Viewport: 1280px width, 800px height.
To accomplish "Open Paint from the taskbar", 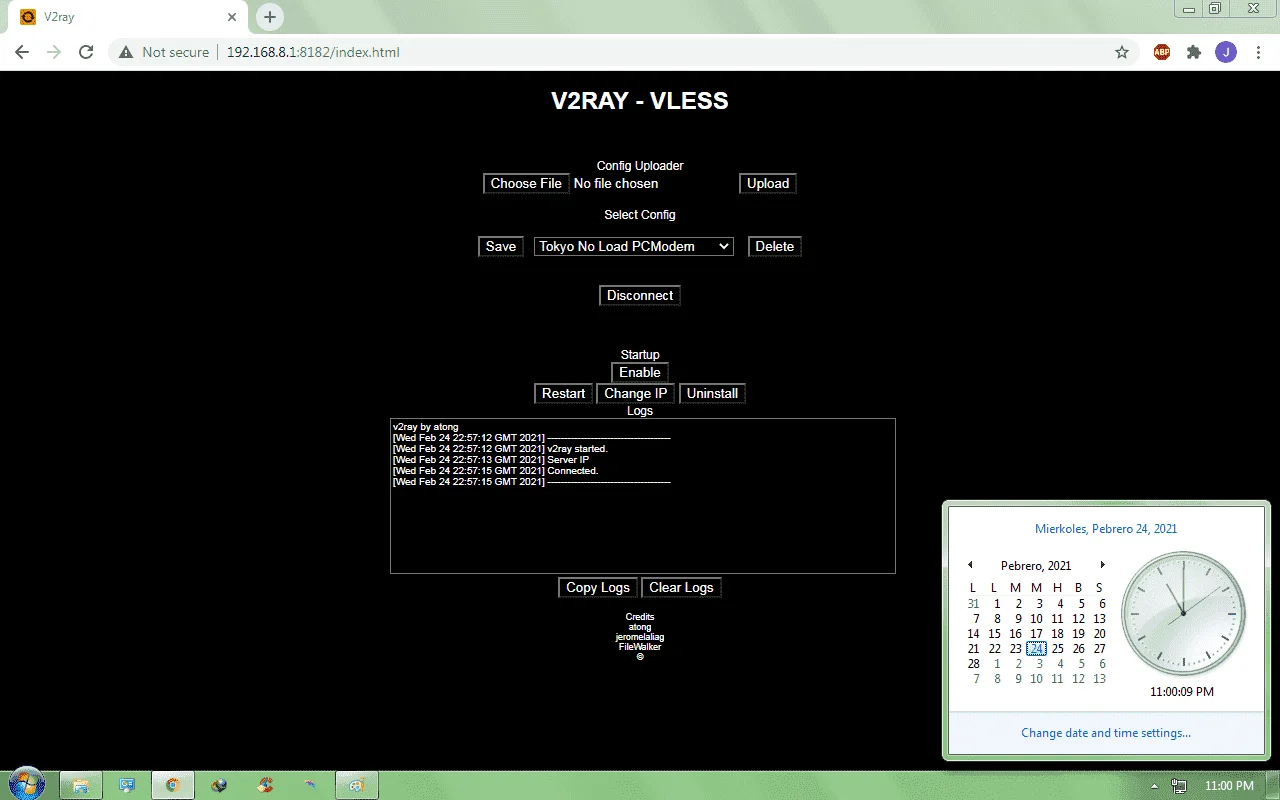I will tap(357, 785).
